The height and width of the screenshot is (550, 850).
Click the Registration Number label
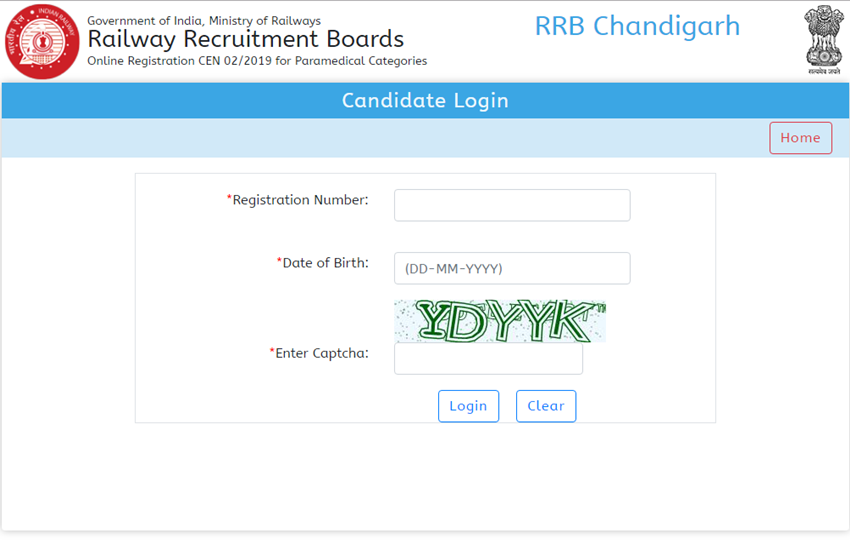pos(300,200)
